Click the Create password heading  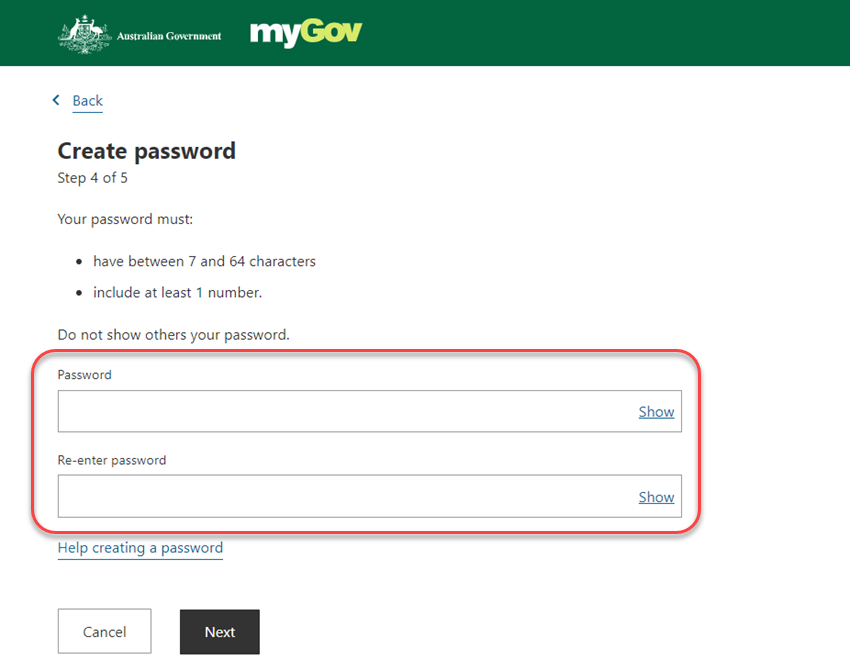(x=147, y=151)
